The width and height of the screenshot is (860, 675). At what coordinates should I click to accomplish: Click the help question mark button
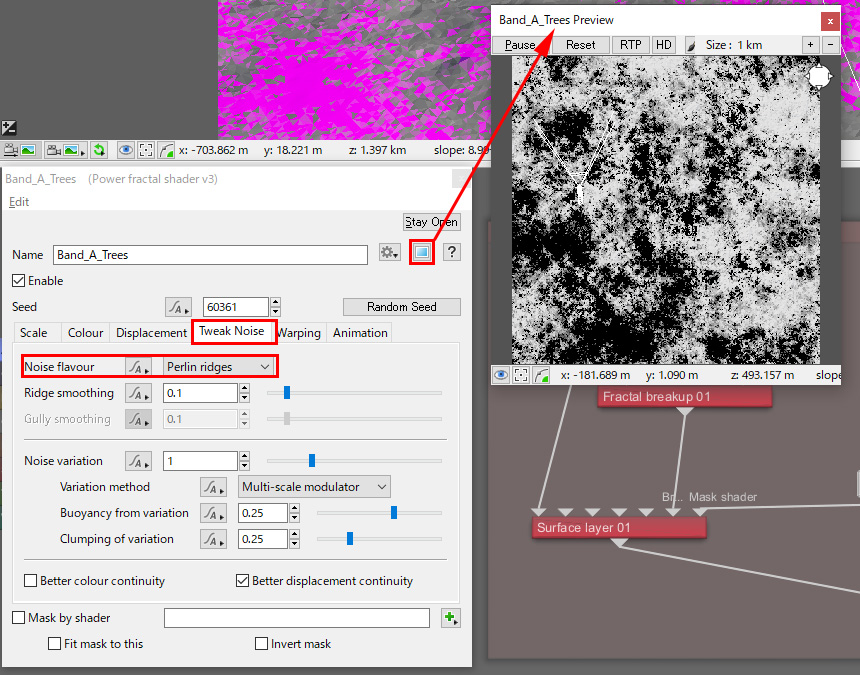[451, 254]
